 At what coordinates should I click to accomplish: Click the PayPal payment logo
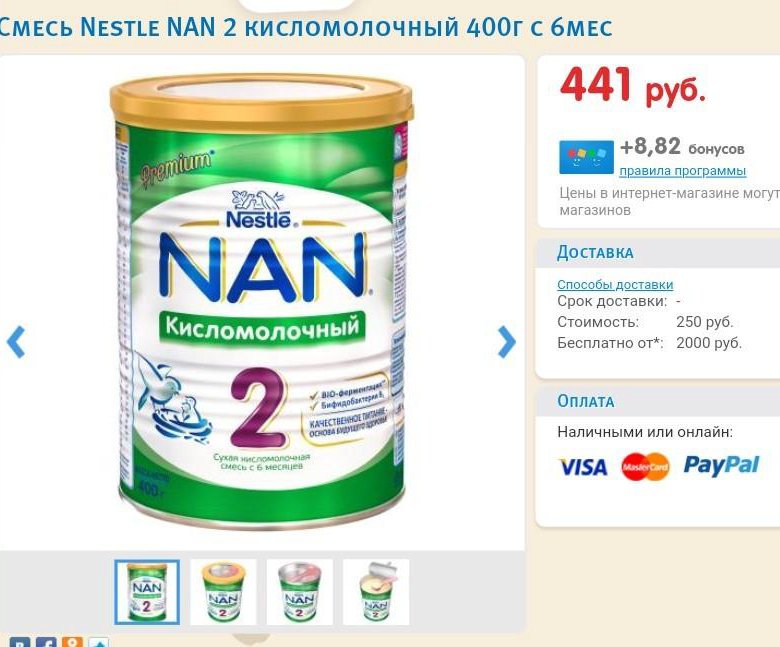[721, 465]
